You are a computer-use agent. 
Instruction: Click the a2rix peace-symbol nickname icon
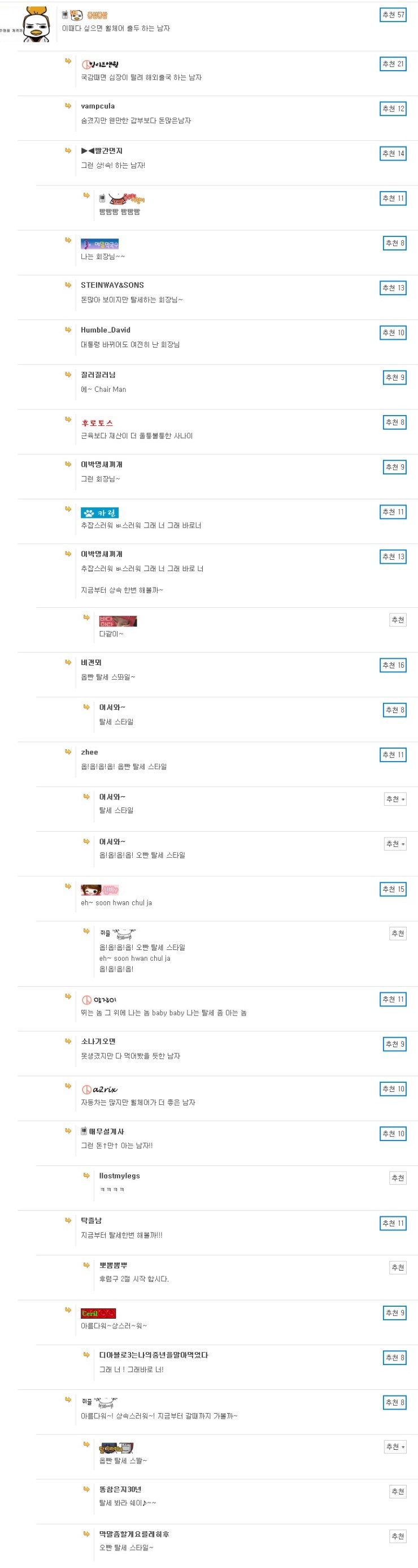[x=99, y=1090]
